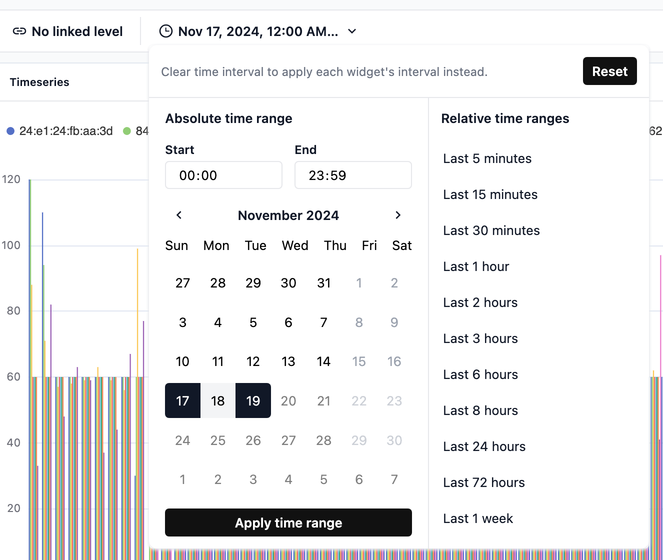This screenshot has width=663, height=560.
Task: Edit the End time field
Action: pyautogui.click(x=353, y=175)
